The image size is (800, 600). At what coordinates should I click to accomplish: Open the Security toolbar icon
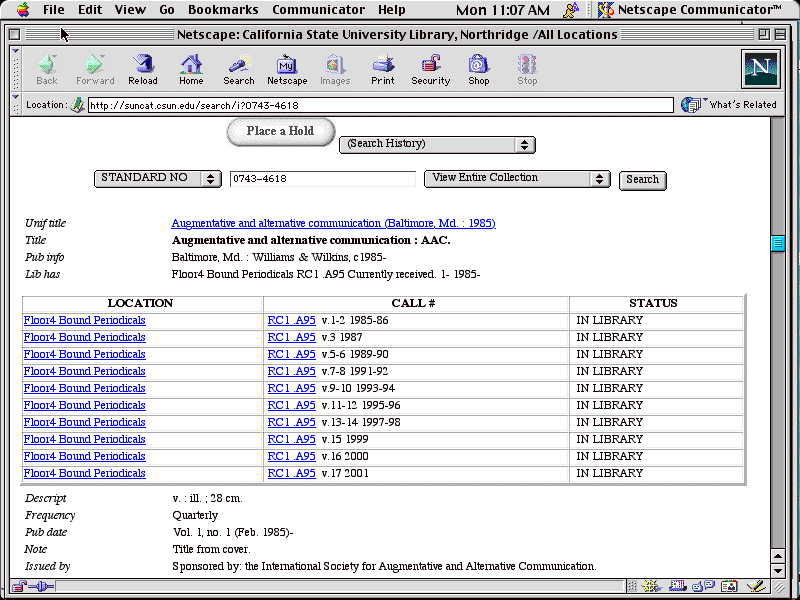click(x=431, y=69)
